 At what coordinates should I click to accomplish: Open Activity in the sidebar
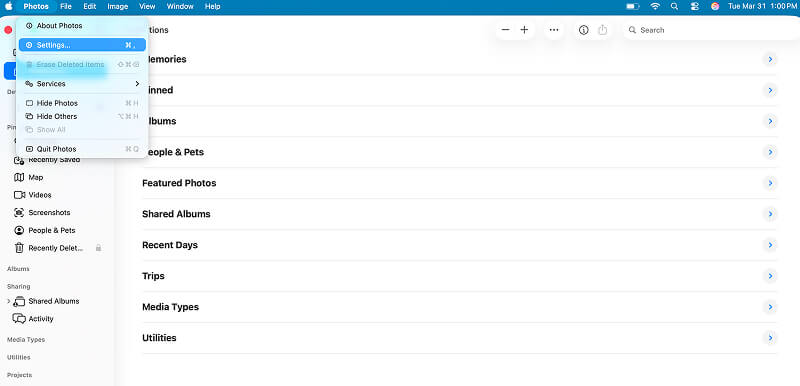pos(41,319)
